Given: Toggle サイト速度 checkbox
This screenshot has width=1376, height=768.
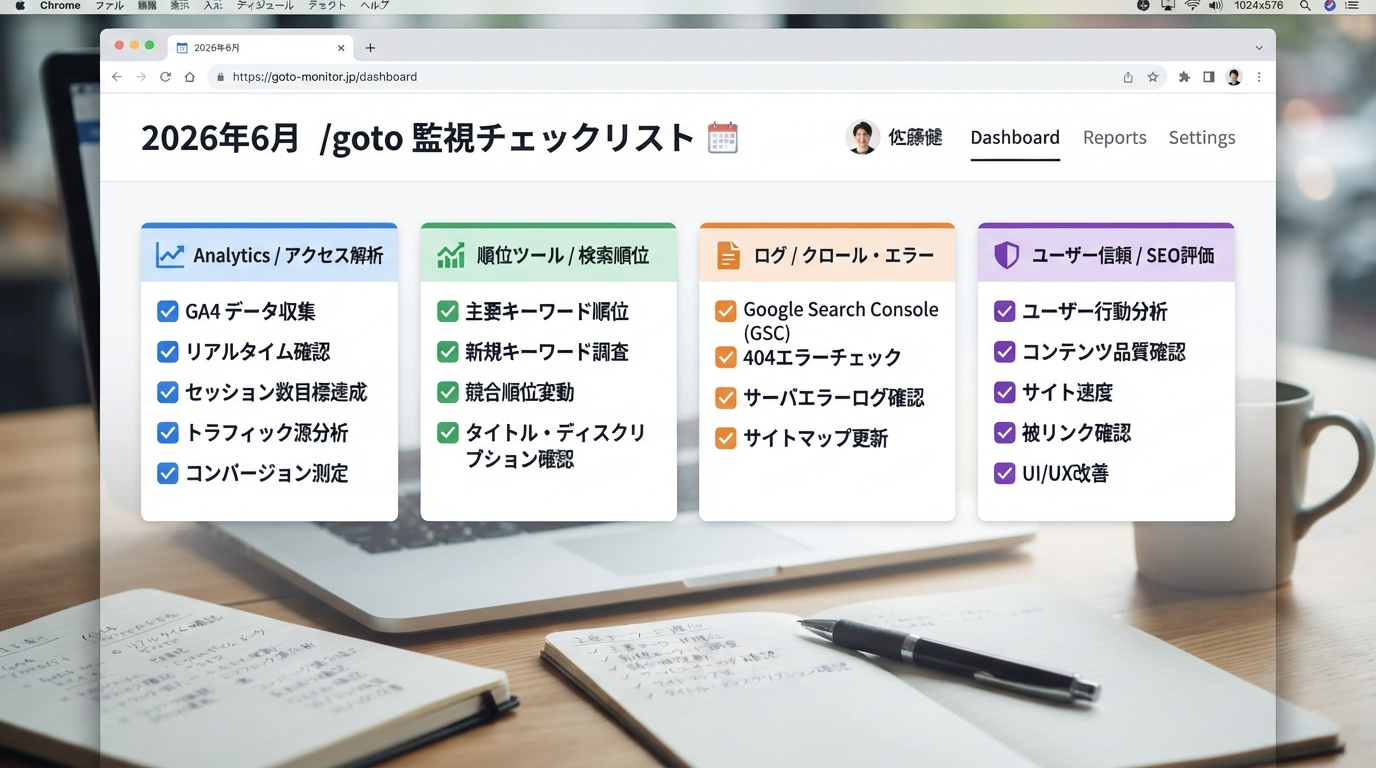Looking at the screenshot, I should [x=1005, y=393].
